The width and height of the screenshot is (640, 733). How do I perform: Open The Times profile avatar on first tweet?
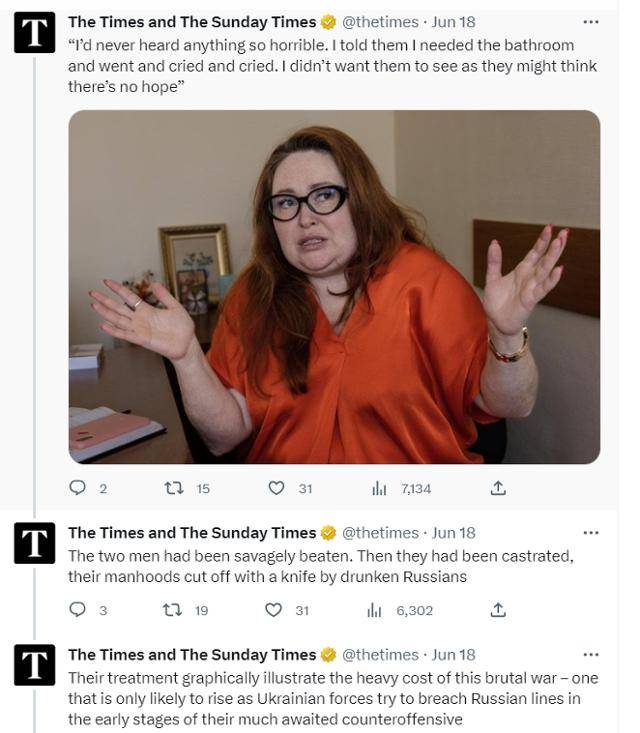coord(34,33)
